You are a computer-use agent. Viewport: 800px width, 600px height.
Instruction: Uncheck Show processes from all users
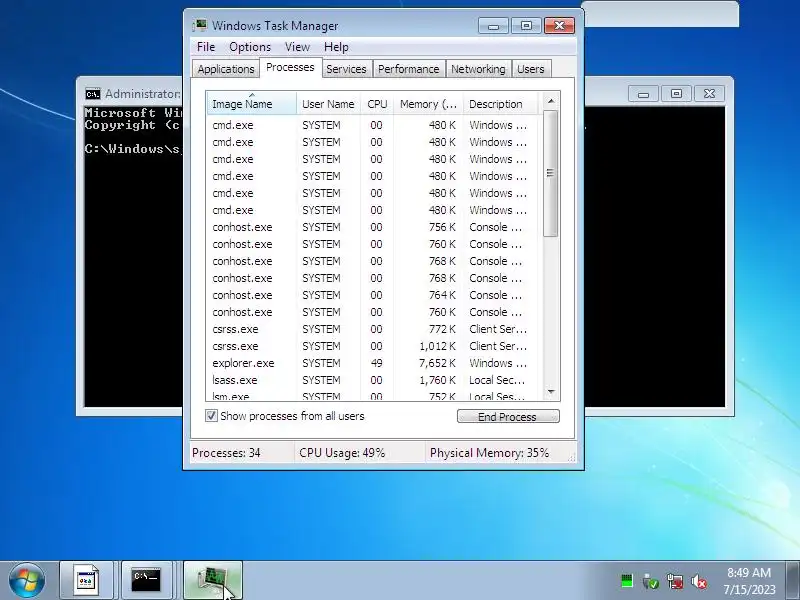[211, 416]
